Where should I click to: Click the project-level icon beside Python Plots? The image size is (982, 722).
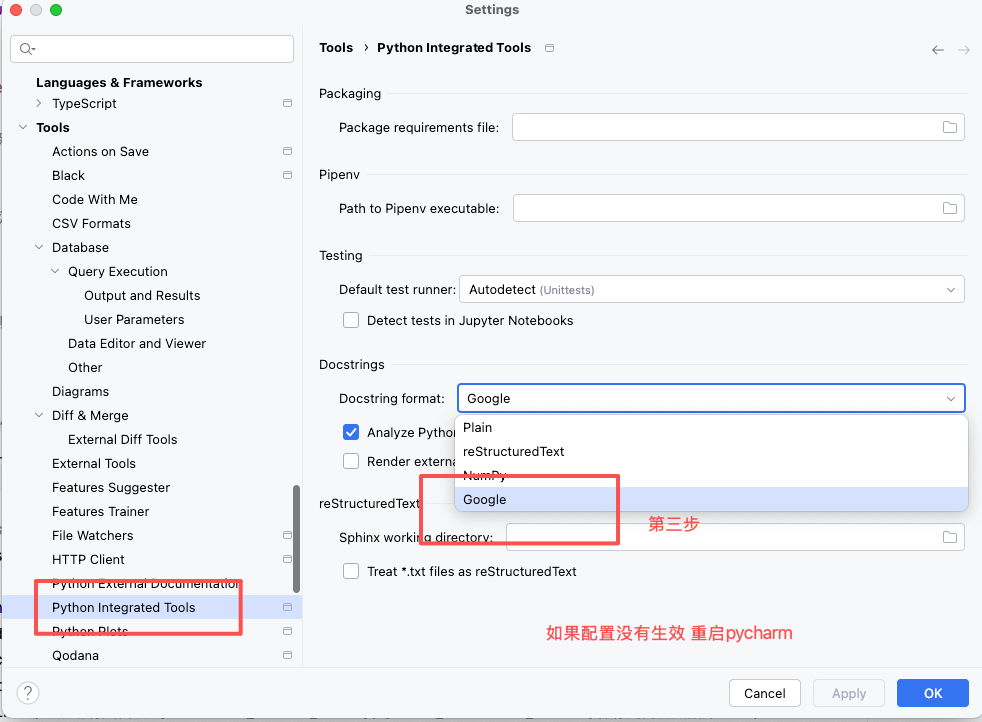pos(287,631)
